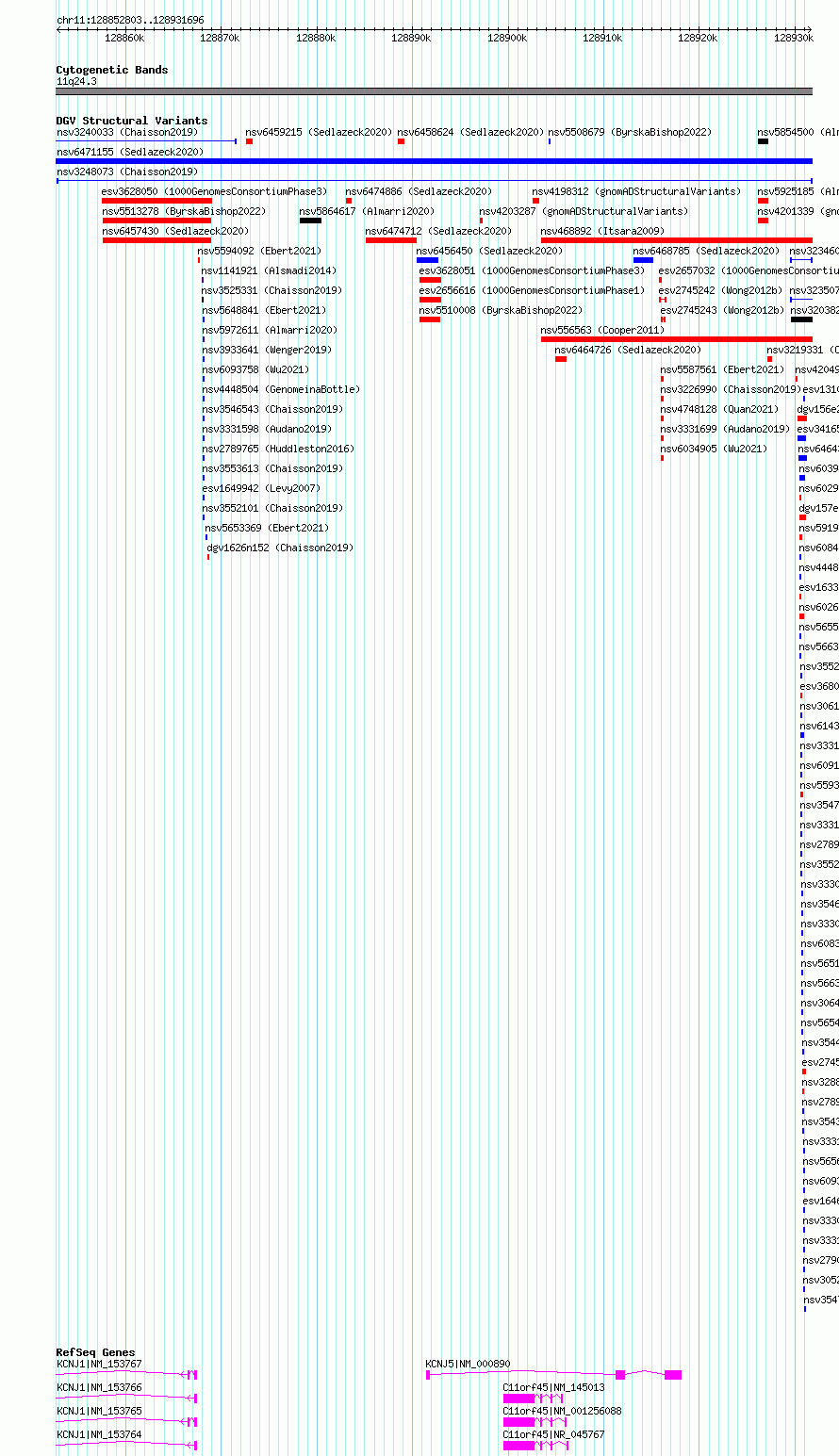Click the nsv6474712 (Sedlazeck2020) label
This screenshot has height=1456, width=839.
[x=438, y=231]
